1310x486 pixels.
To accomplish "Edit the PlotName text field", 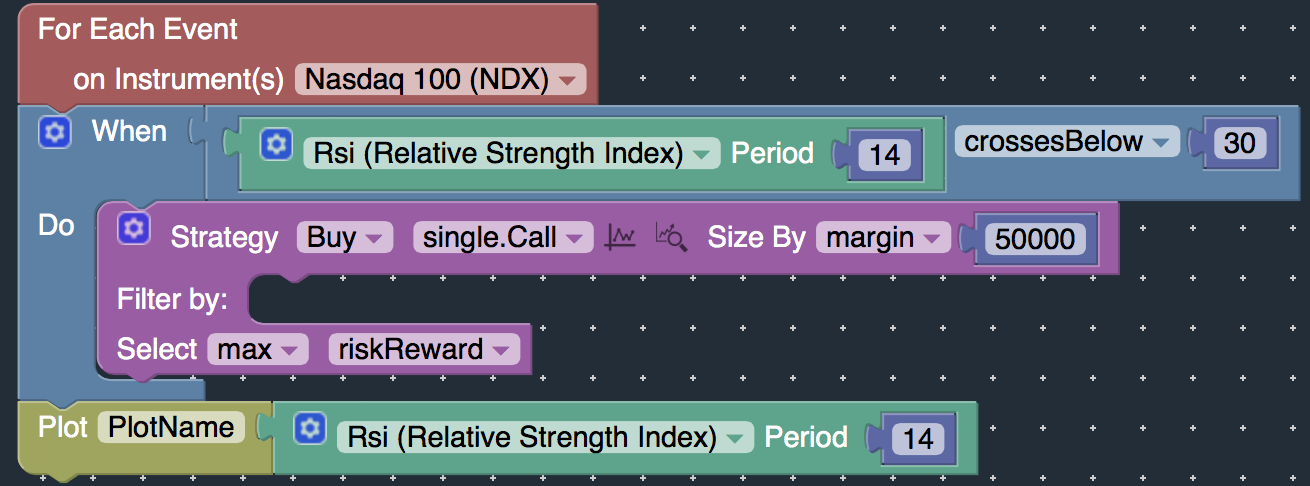I will click(171, 427).
